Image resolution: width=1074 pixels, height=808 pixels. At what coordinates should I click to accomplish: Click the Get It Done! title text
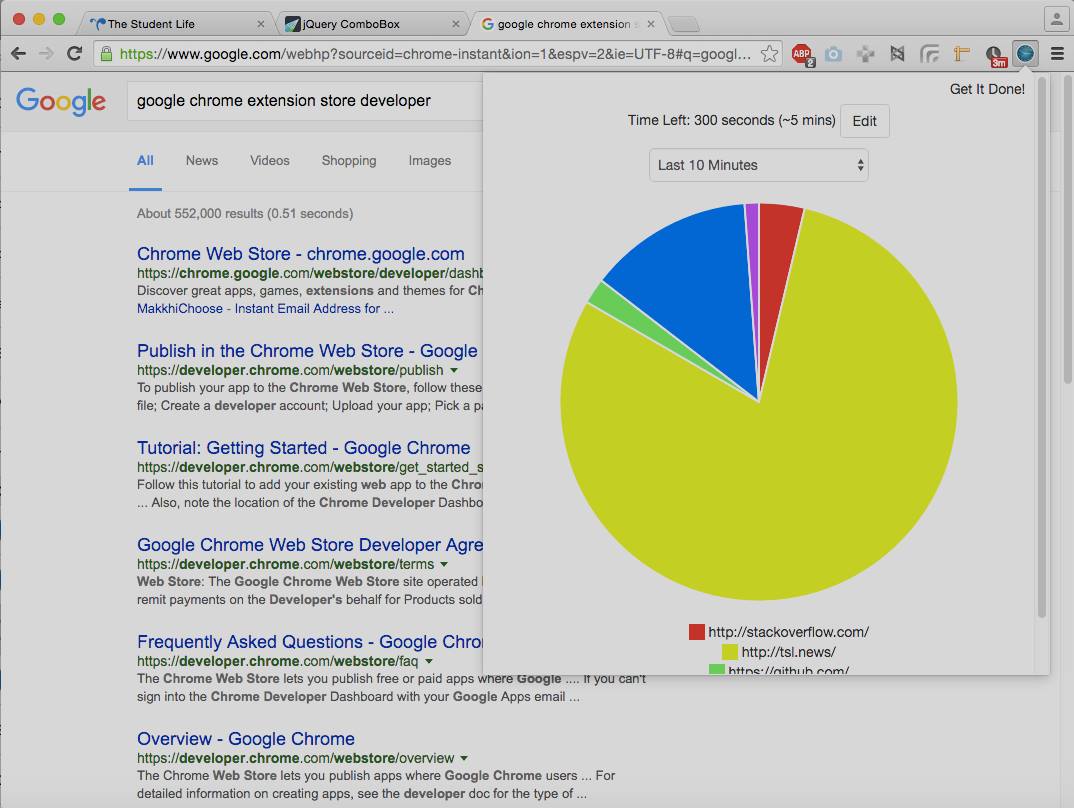coord(987,89)
